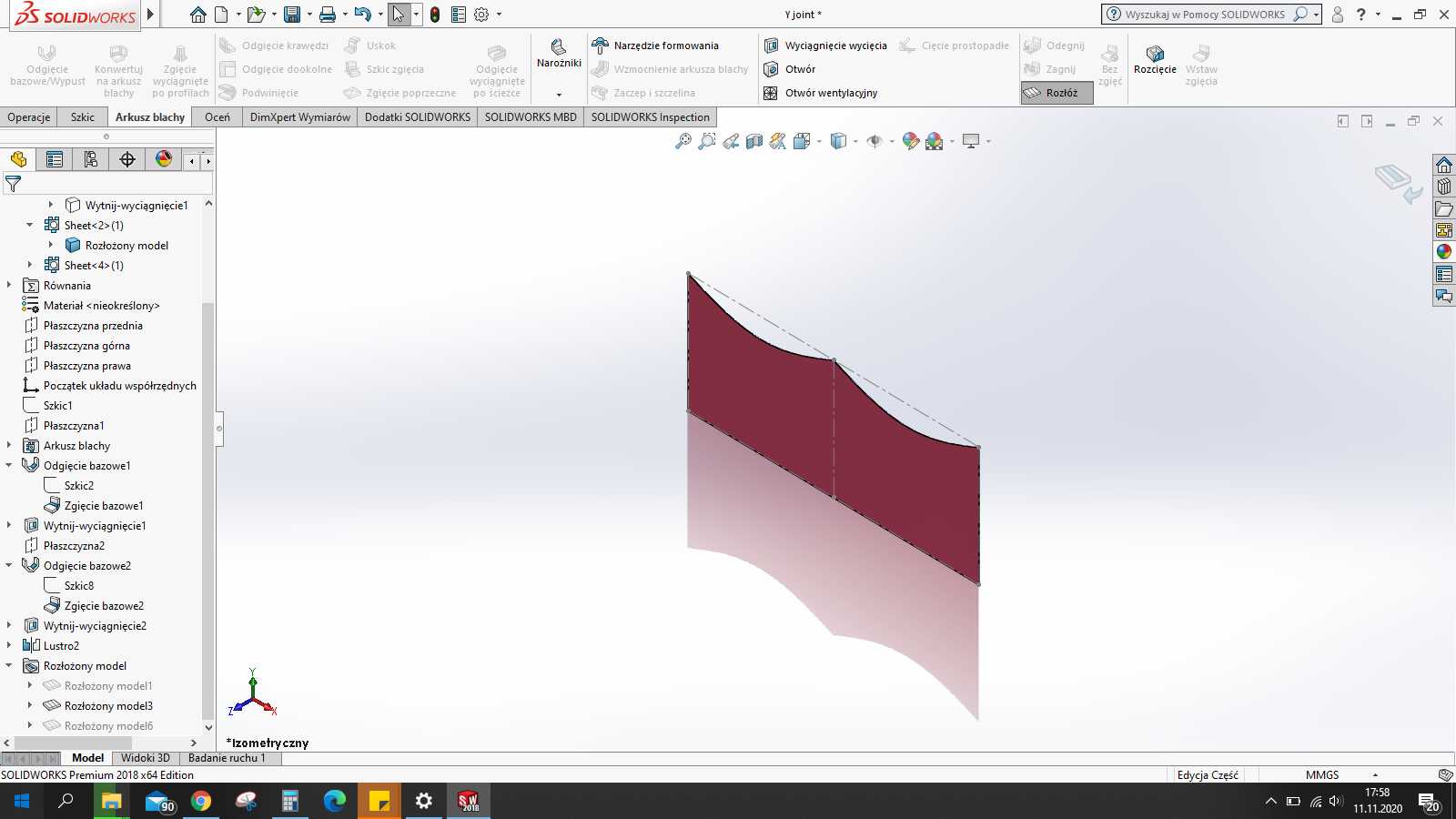Screen dimensions: 1456x819
Task: Expand Równania tree node
Action: tap(9, 285)
